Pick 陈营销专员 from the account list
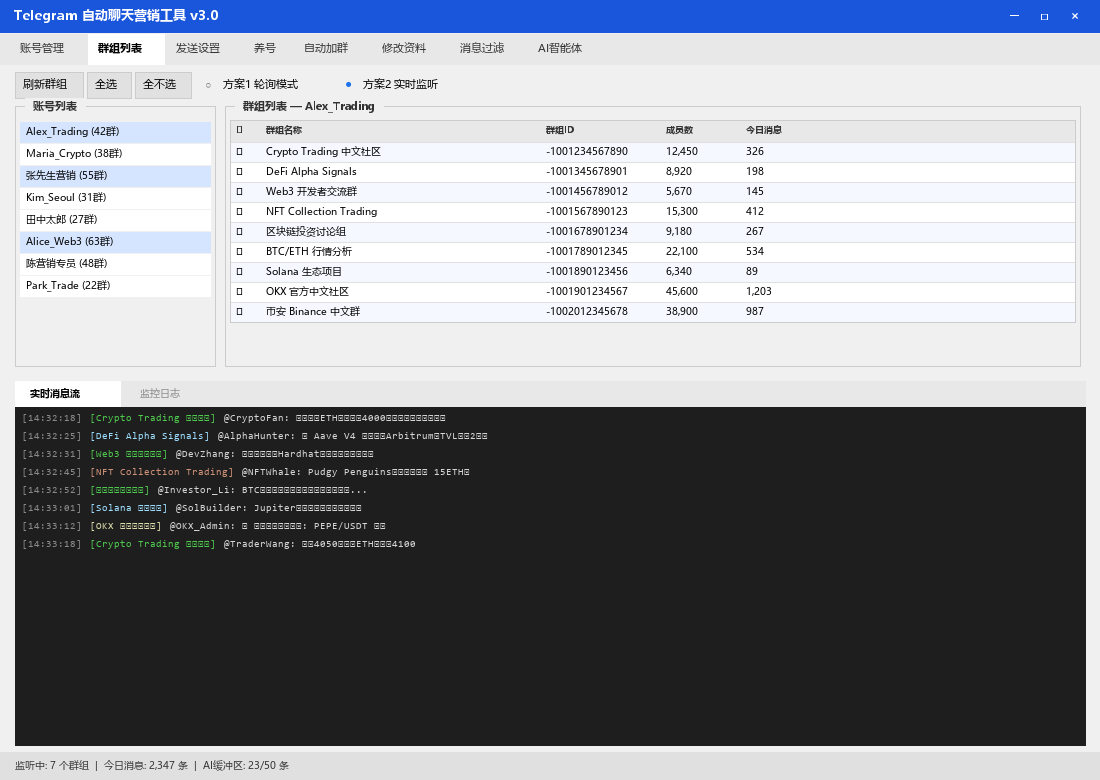Viewport: 1100px width, 780px height. 115,264
